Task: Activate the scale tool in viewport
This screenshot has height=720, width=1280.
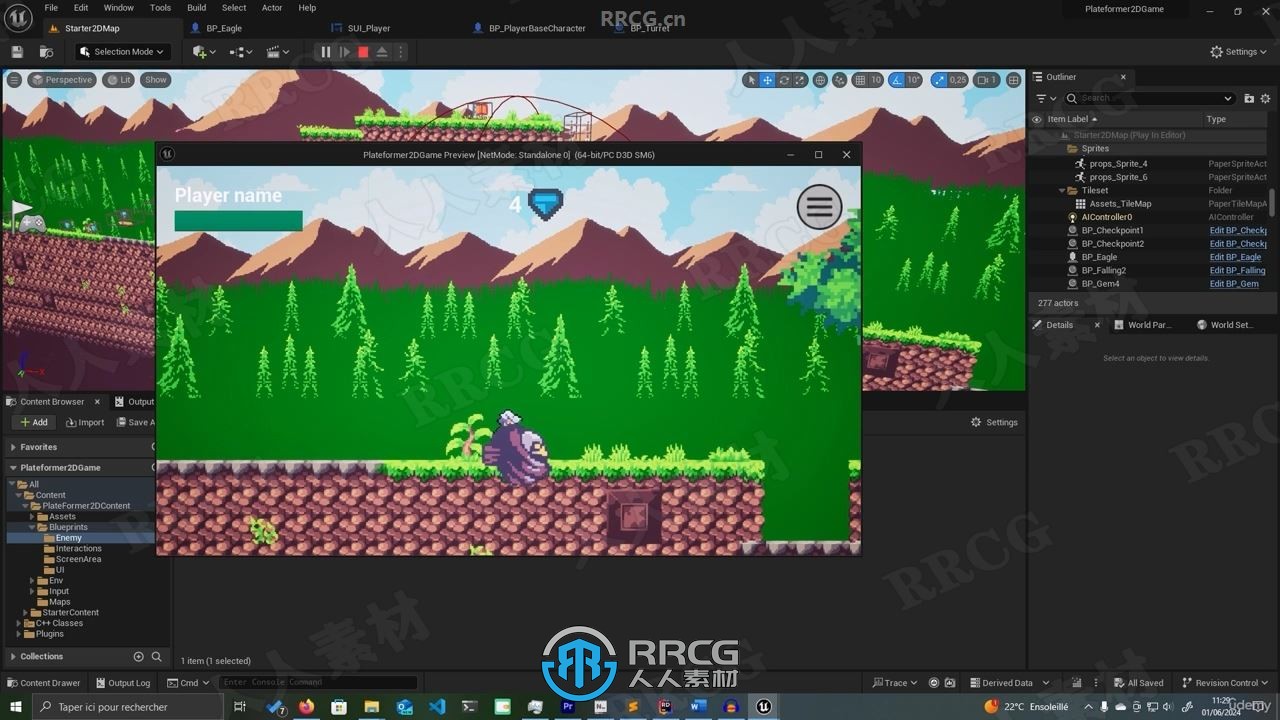Action: coord(800,80)
